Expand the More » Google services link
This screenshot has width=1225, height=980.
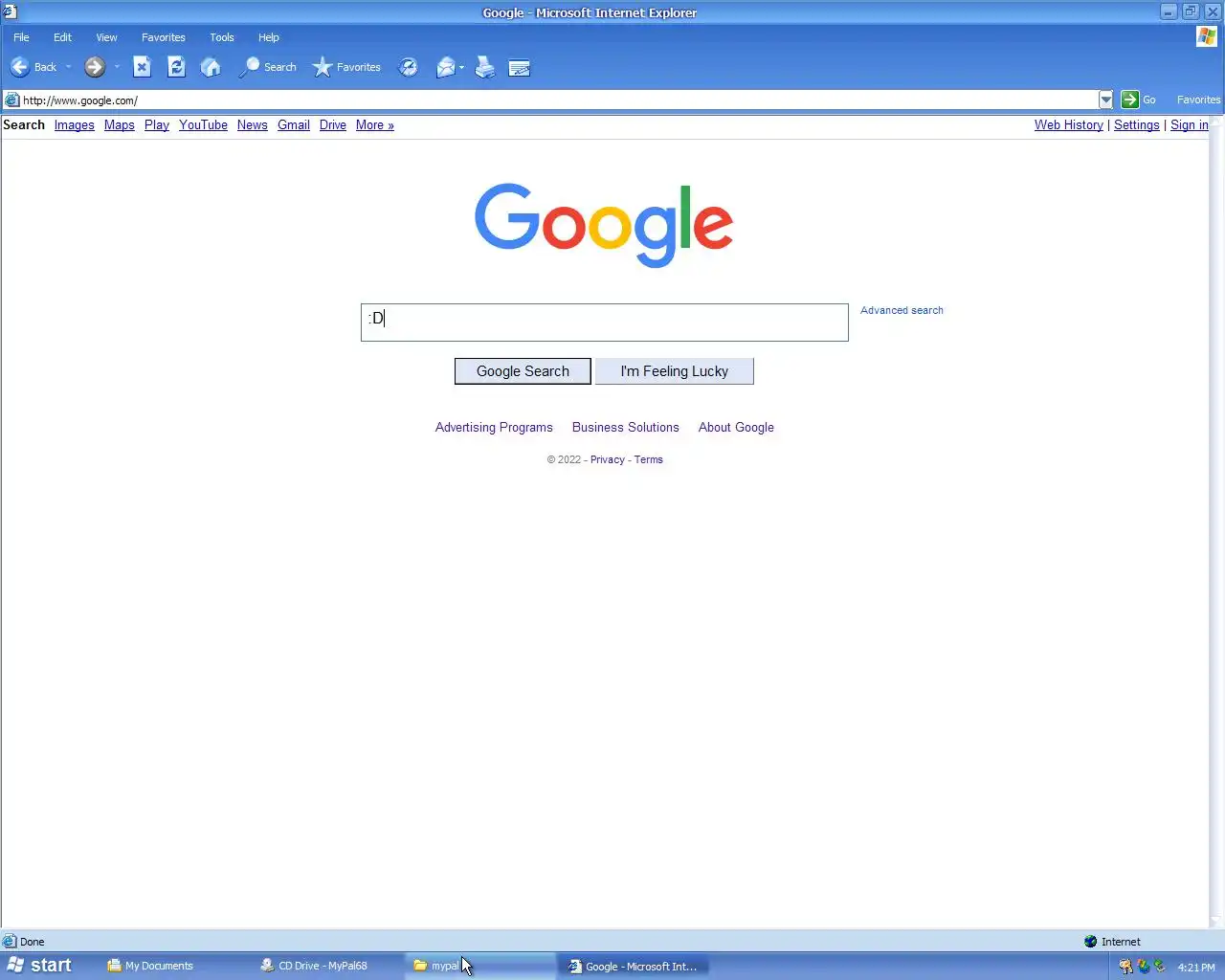click(375, 125)
